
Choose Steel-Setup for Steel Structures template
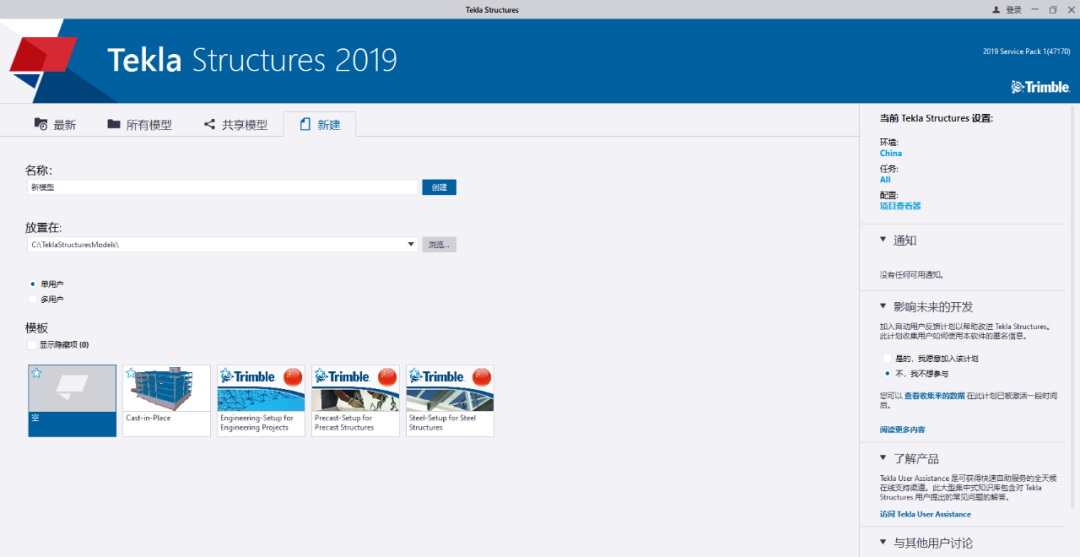(x=450, y=401)
